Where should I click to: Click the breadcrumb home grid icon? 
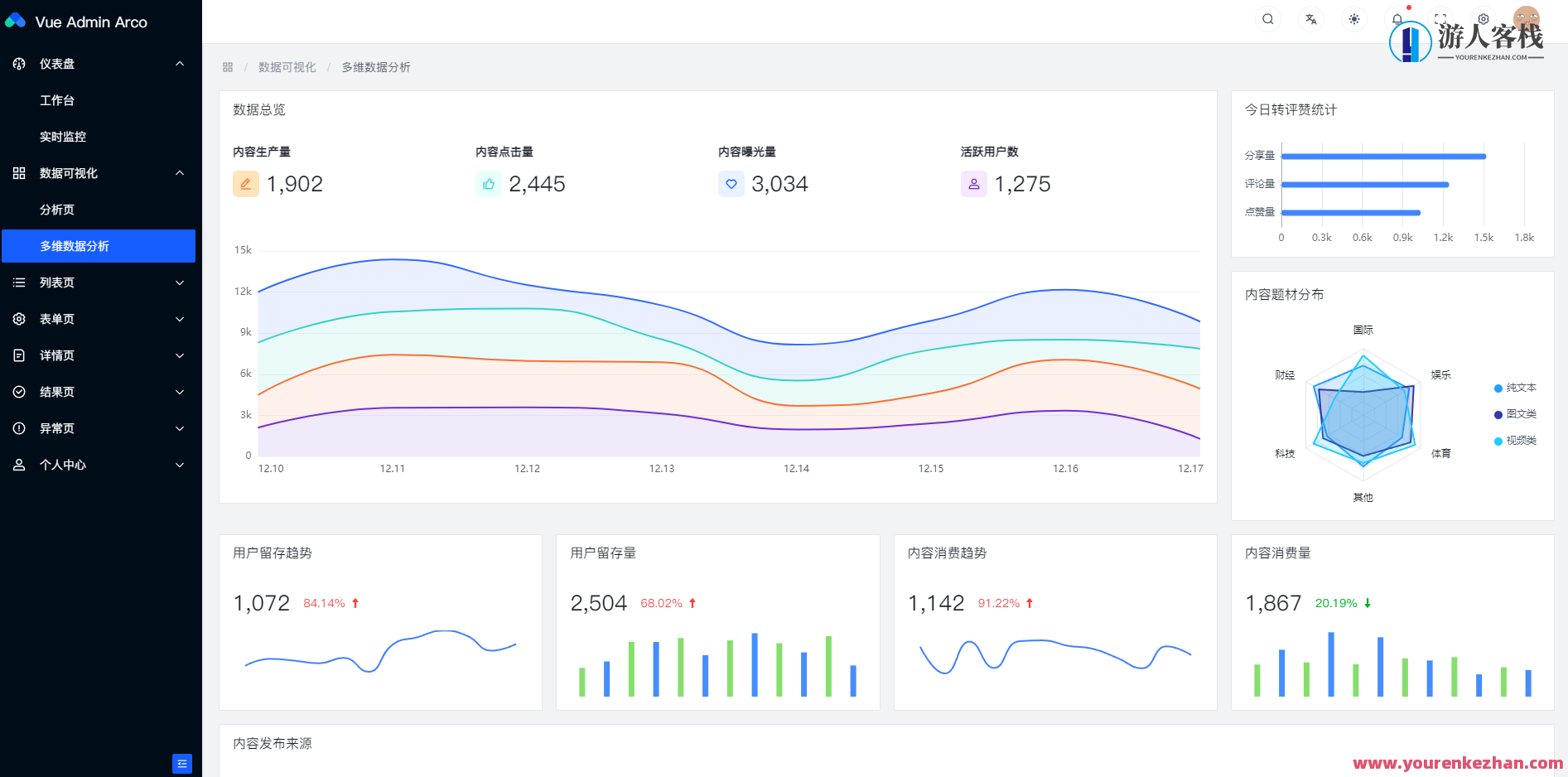tap(228, 67)
